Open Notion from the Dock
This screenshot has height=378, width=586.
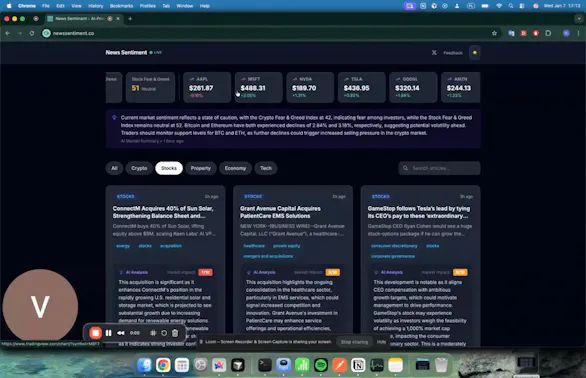click(x=358, y=365)
